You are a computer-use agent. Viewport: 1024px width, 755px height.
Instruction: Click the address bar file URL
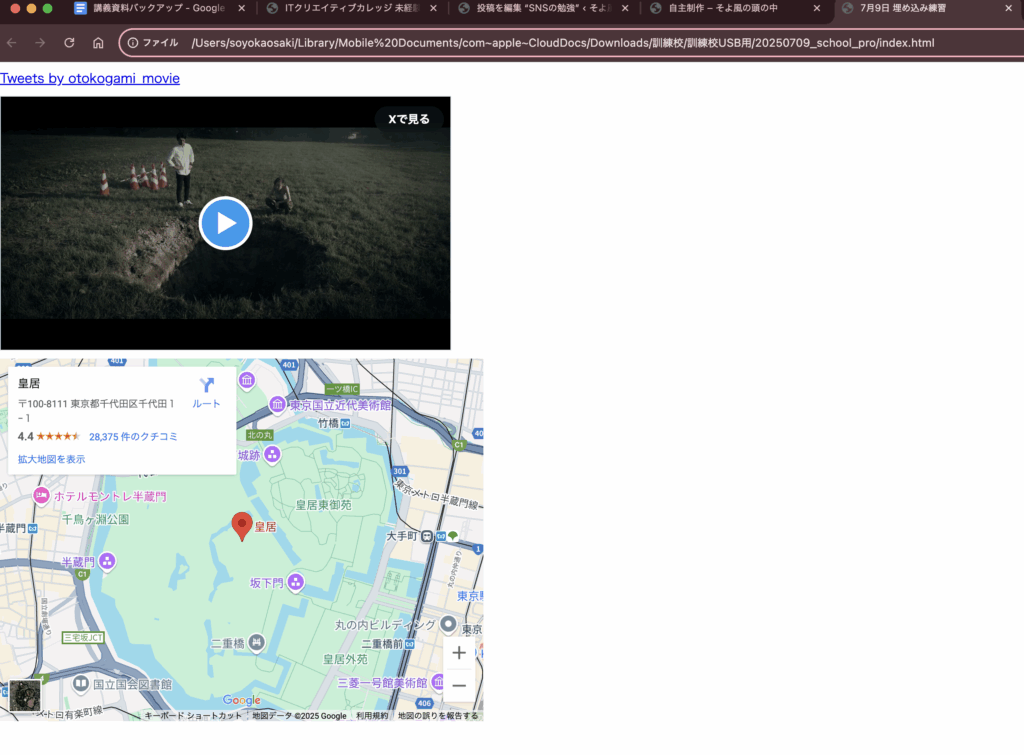tap(560, 43)
